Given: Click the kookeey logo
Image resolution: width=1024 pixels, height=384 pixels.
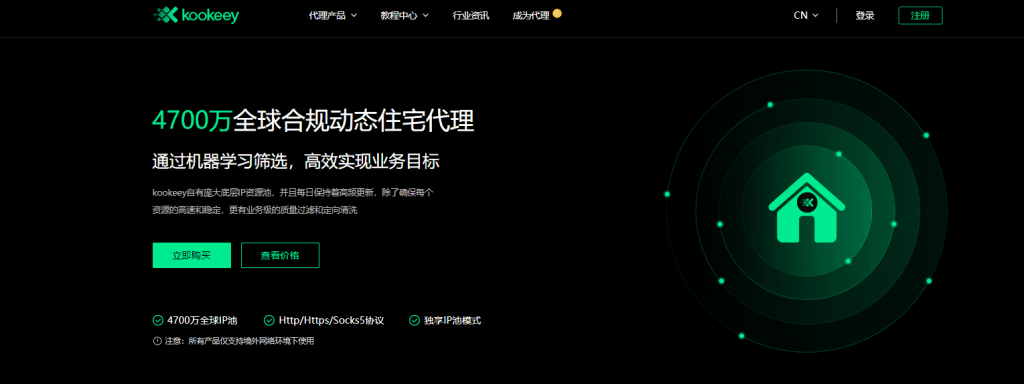Looking at the screenshot, I should (x=197, y=15).
